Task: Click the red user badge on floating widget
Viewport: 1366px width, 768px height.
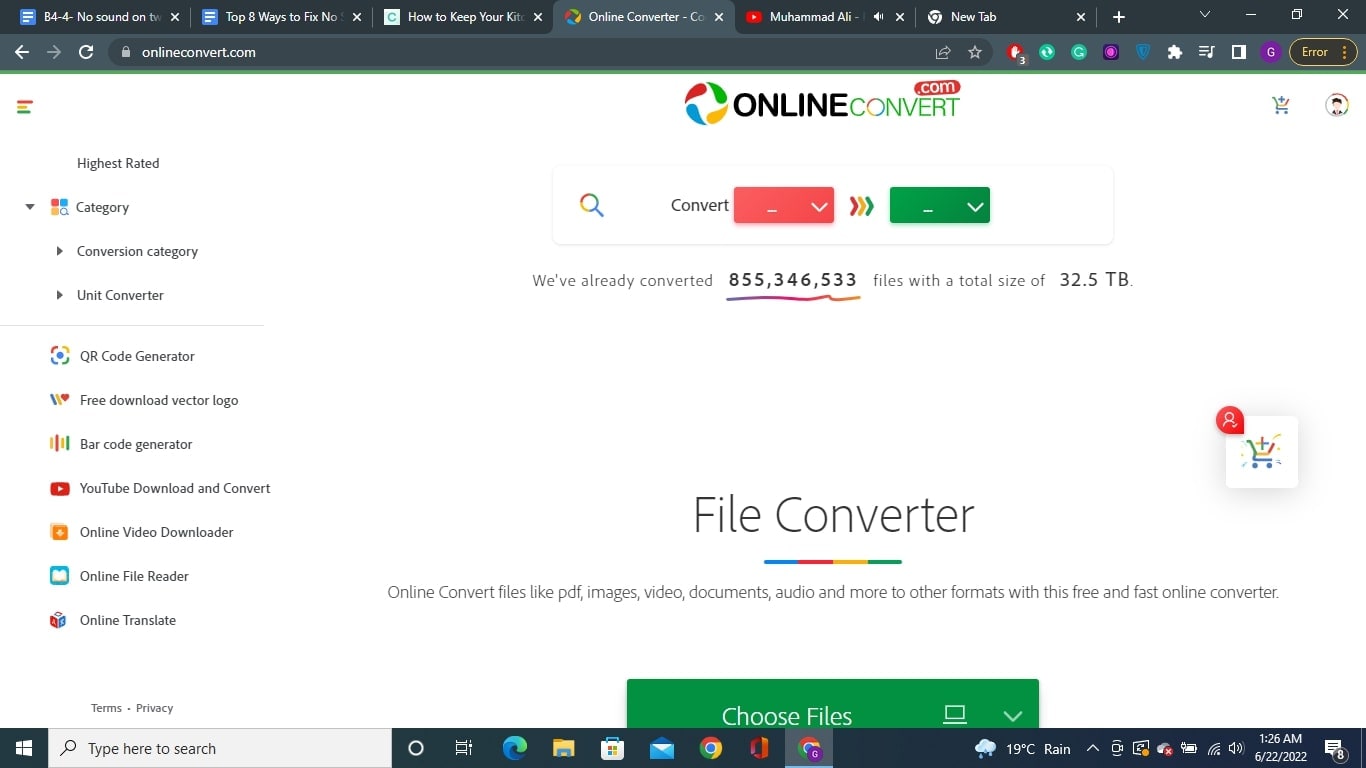Action: [1230, 420]
